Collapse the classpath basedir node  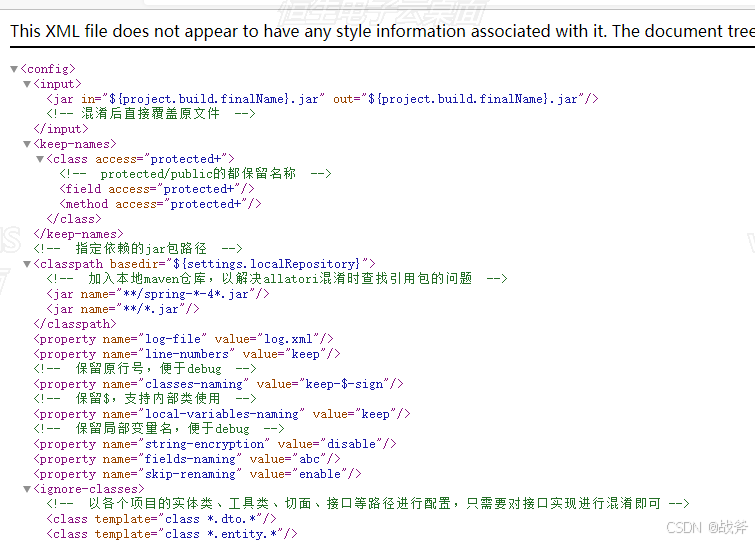[27, 264]
